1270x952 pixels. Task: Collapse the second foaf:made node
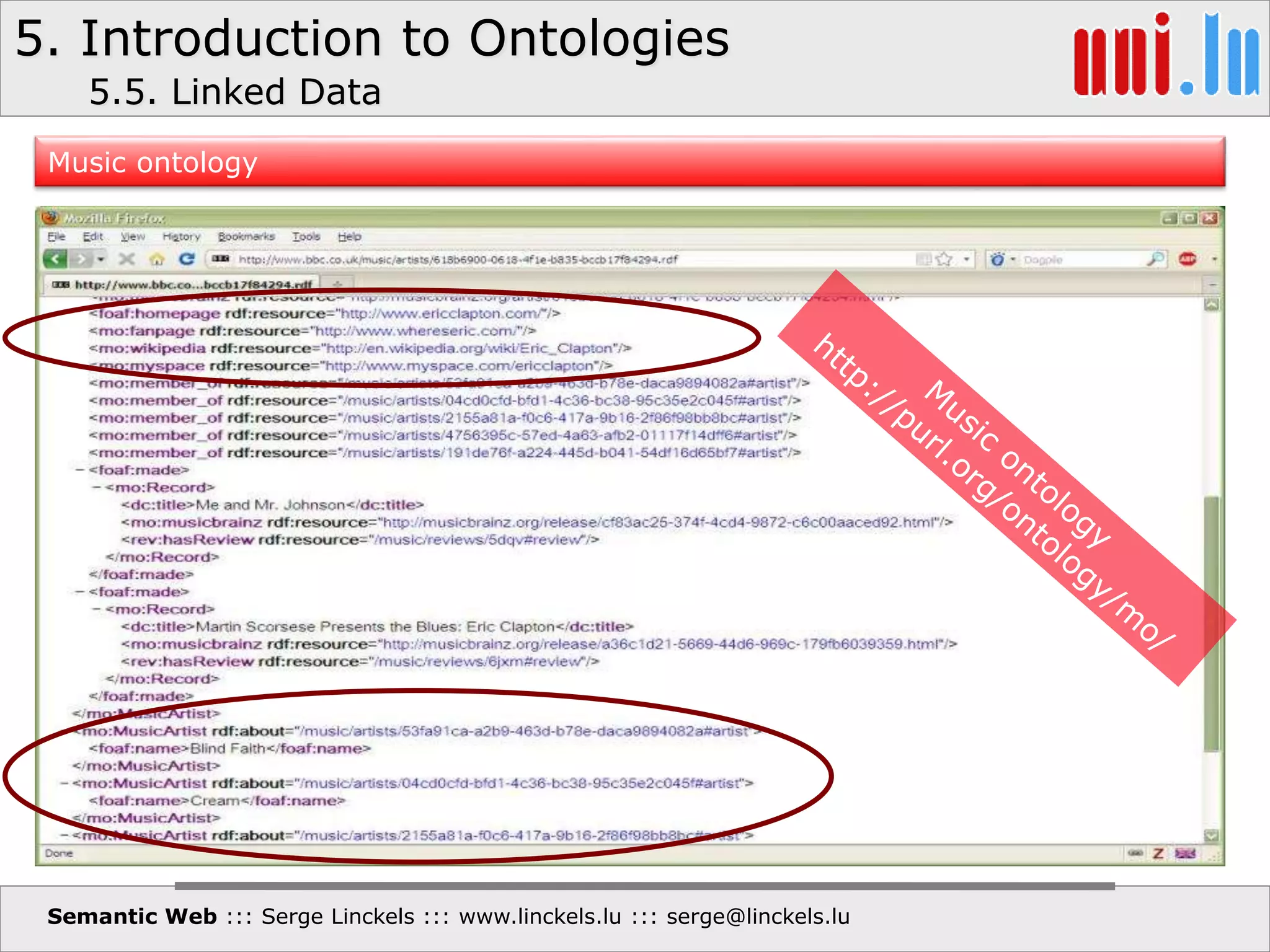tap(79, 592)
